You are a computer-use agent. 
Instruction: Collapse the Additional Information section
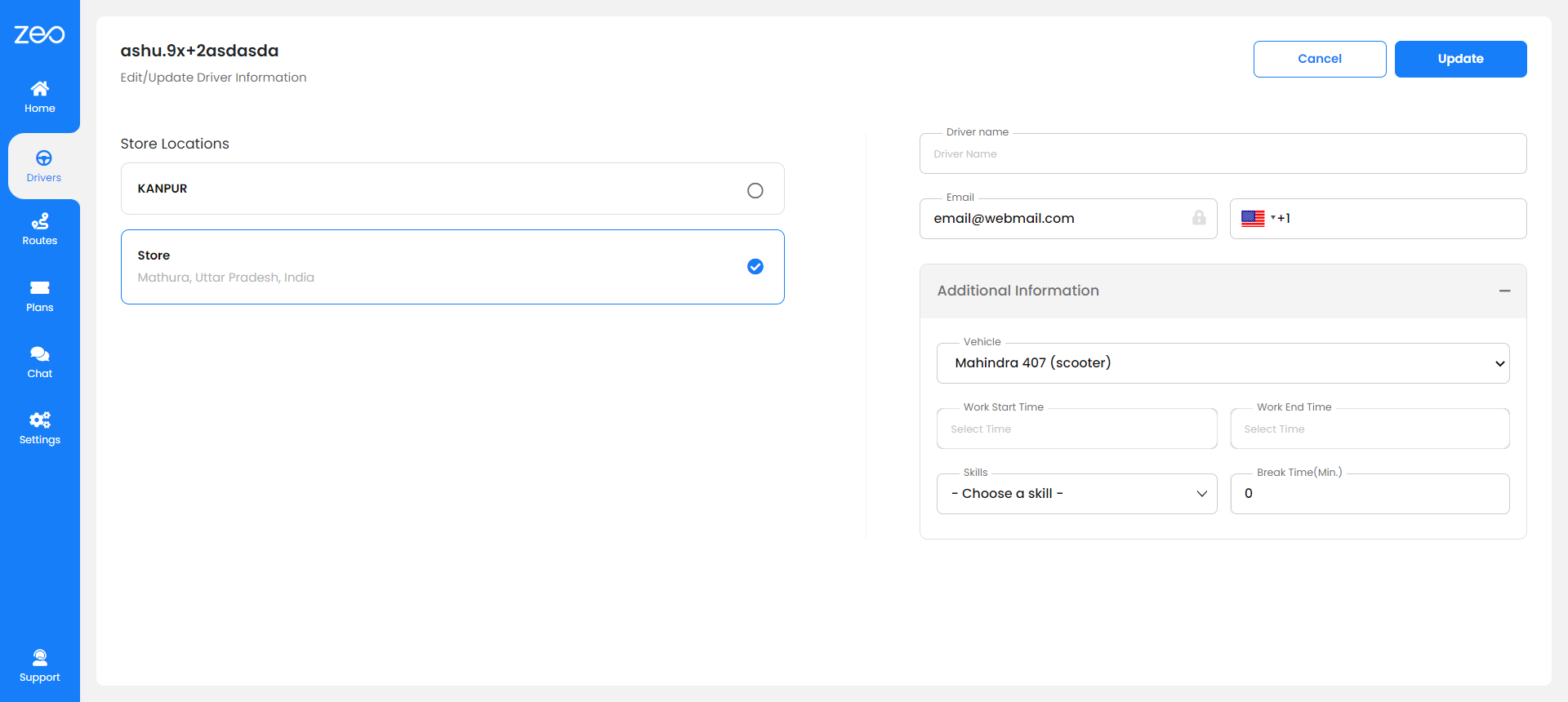tap(1503, 291)
